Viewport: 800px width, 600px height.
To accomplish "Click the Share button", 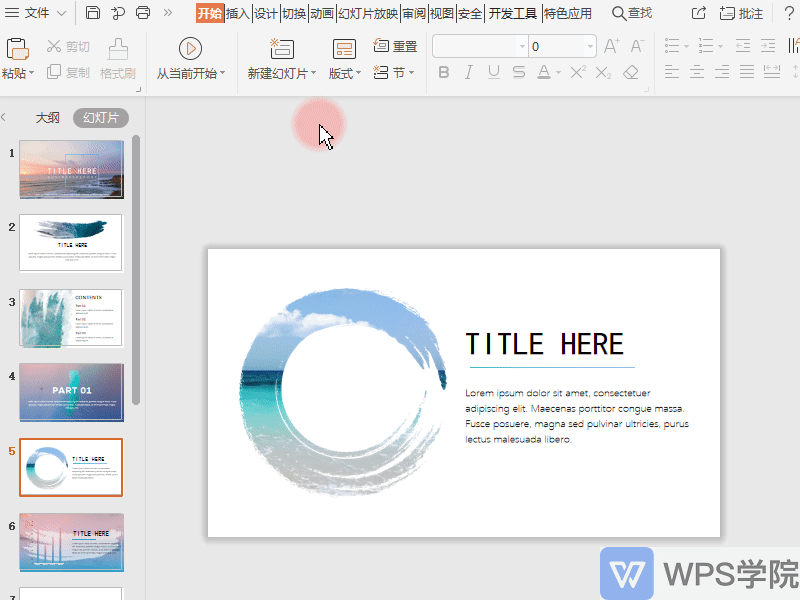I will tap(698, 12).
